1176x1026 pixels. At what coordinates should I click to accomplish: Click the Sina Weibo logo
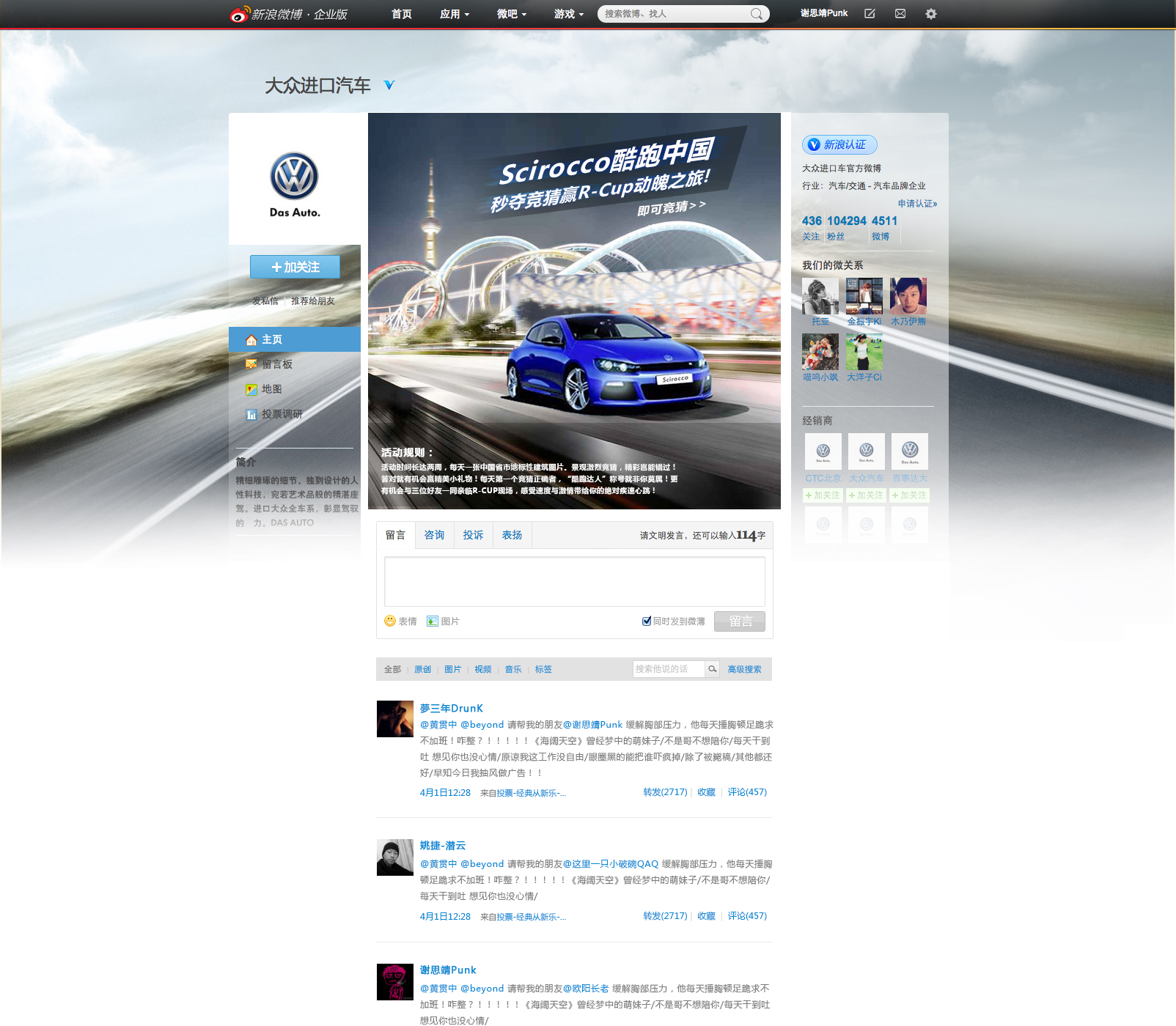tap(288, 14)
